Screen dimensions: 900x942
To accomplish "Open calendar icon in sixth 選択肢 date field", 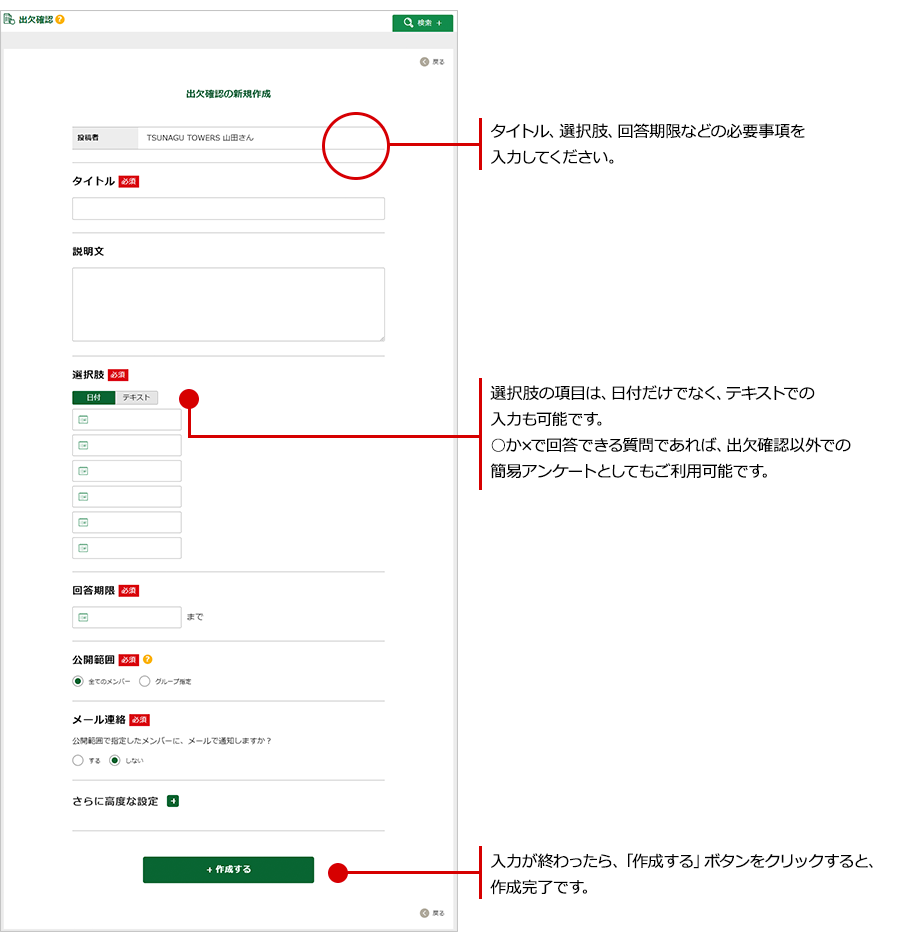I will tap(83, 548).
